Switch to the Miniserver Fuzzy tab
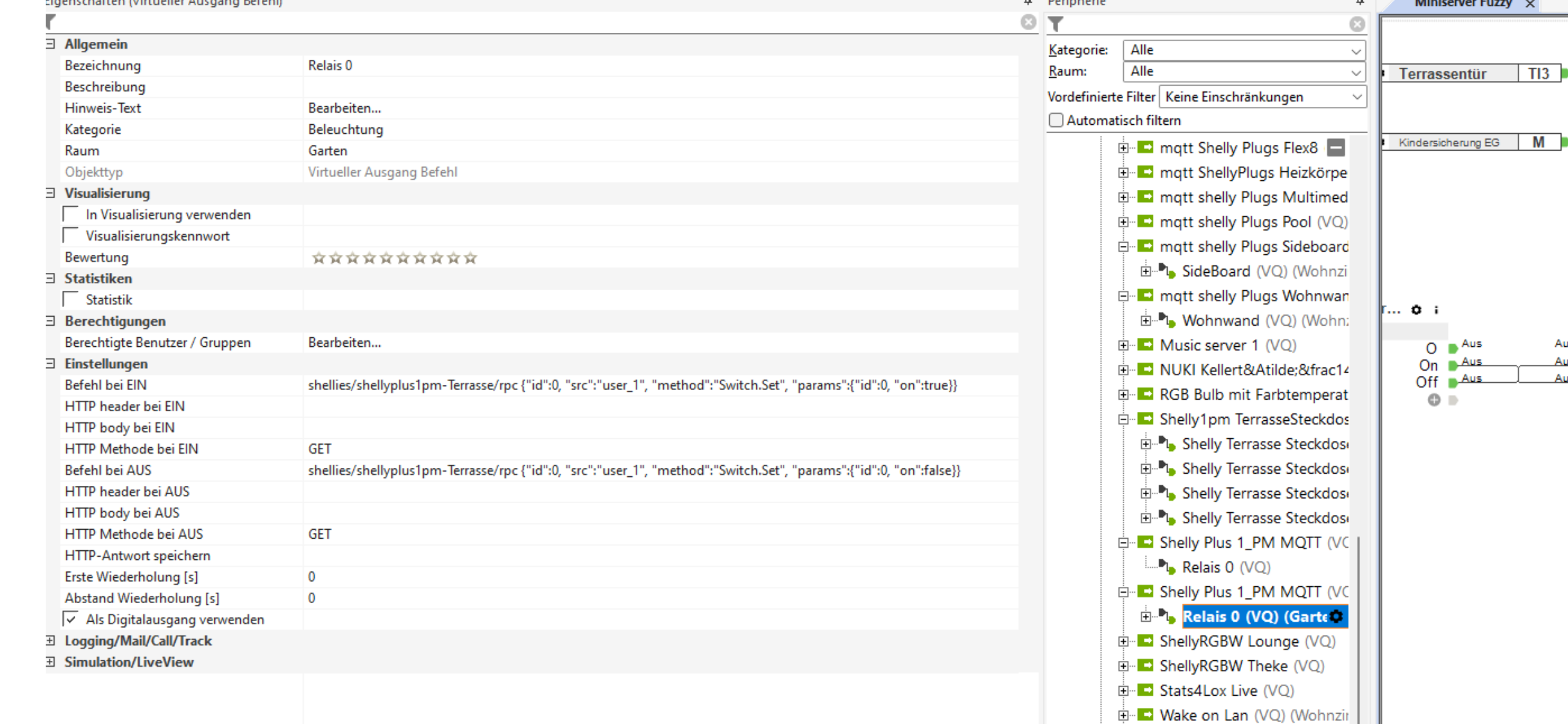Screen dimensions: 1568x724 tap(1462, 4)
